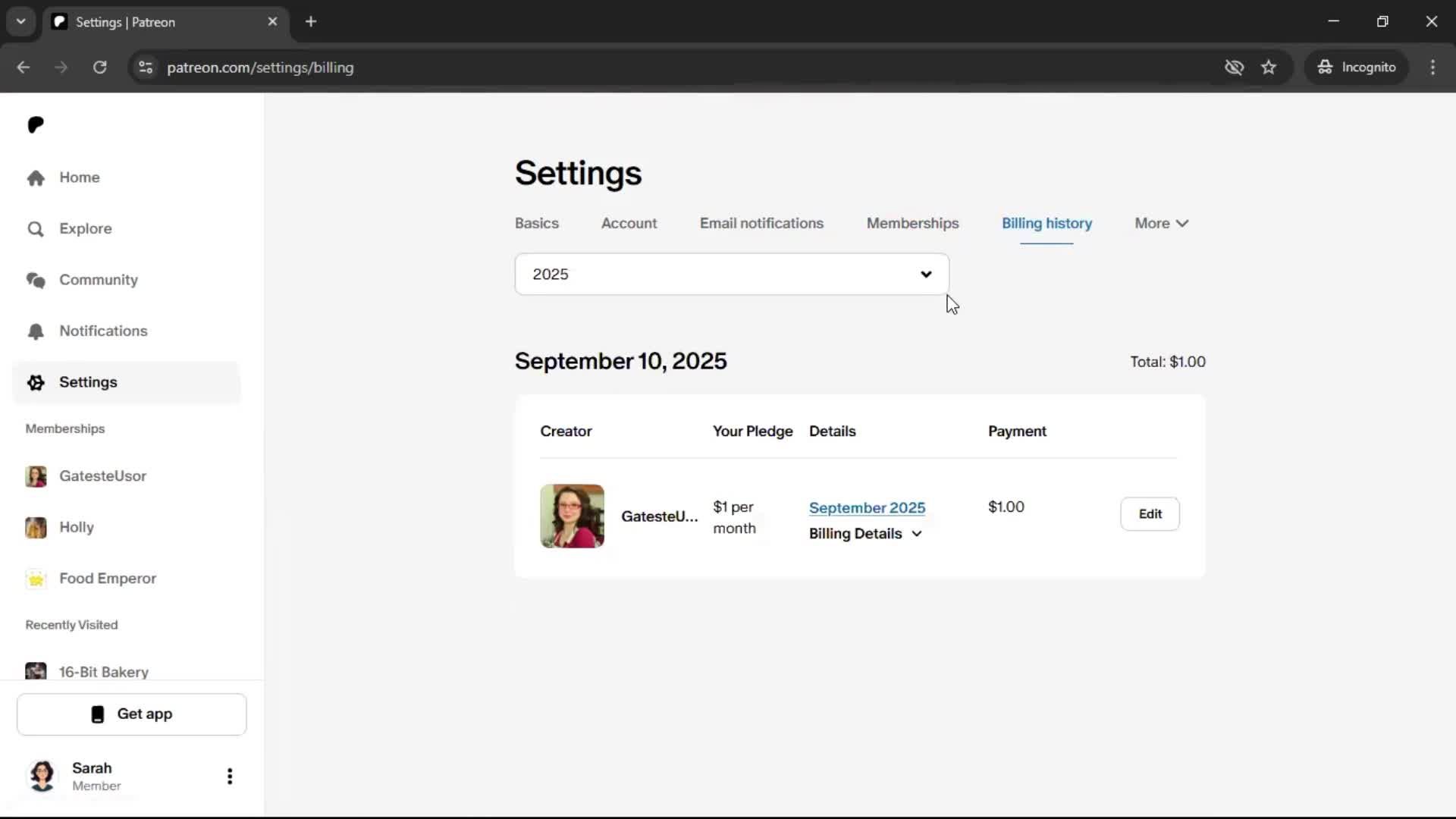Open the Email notifications tab

[x=761, y=224]
